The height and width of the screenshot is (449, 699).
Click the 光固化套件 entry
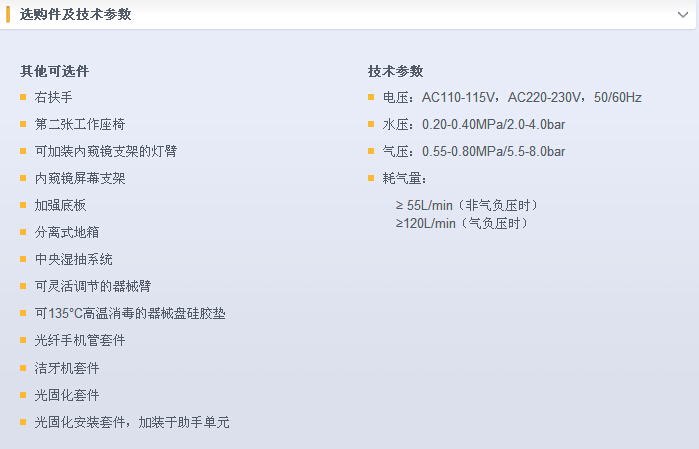click(67, 395)
